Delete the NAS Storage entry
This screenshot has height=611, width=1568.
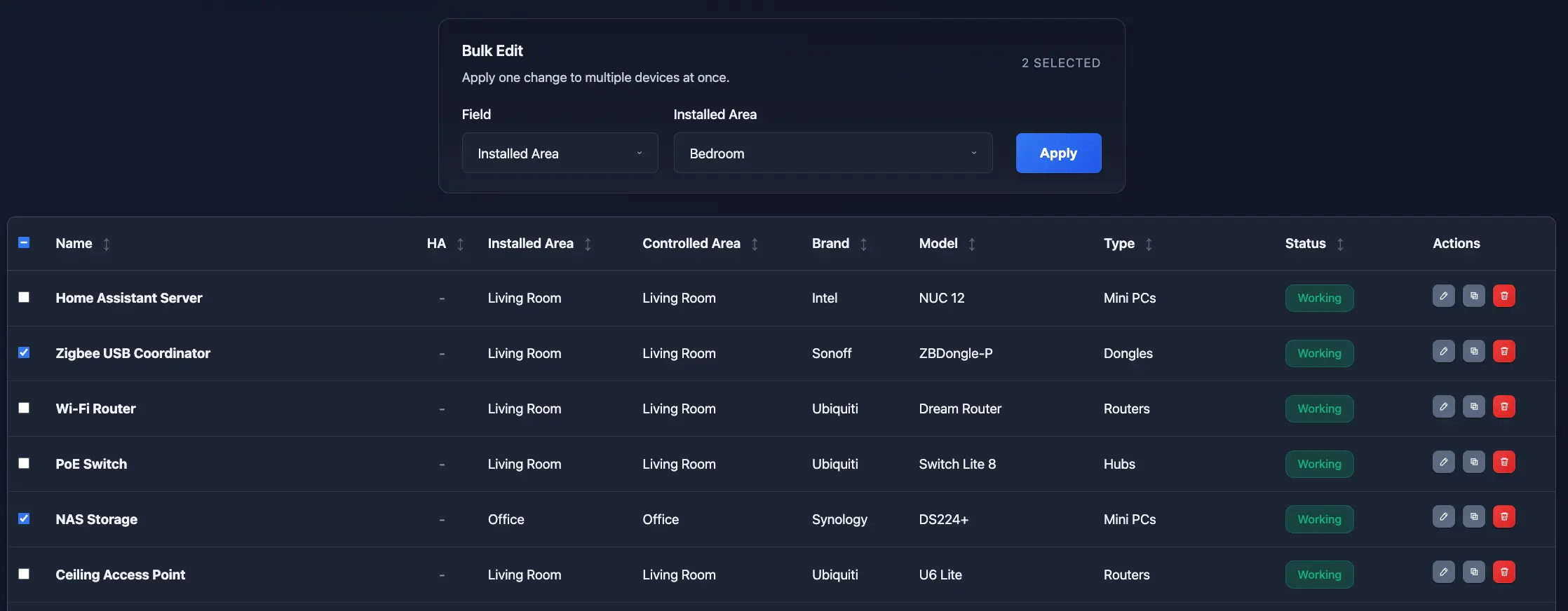(1503, 517)
